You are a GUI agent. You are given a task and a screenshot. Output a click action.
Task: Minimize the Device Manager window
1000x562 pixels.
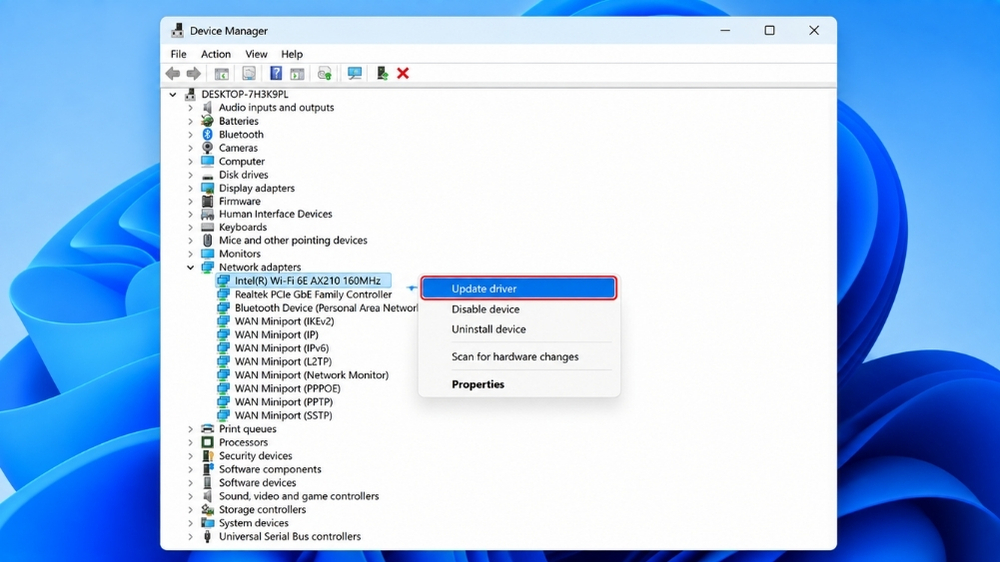point(725,30)
